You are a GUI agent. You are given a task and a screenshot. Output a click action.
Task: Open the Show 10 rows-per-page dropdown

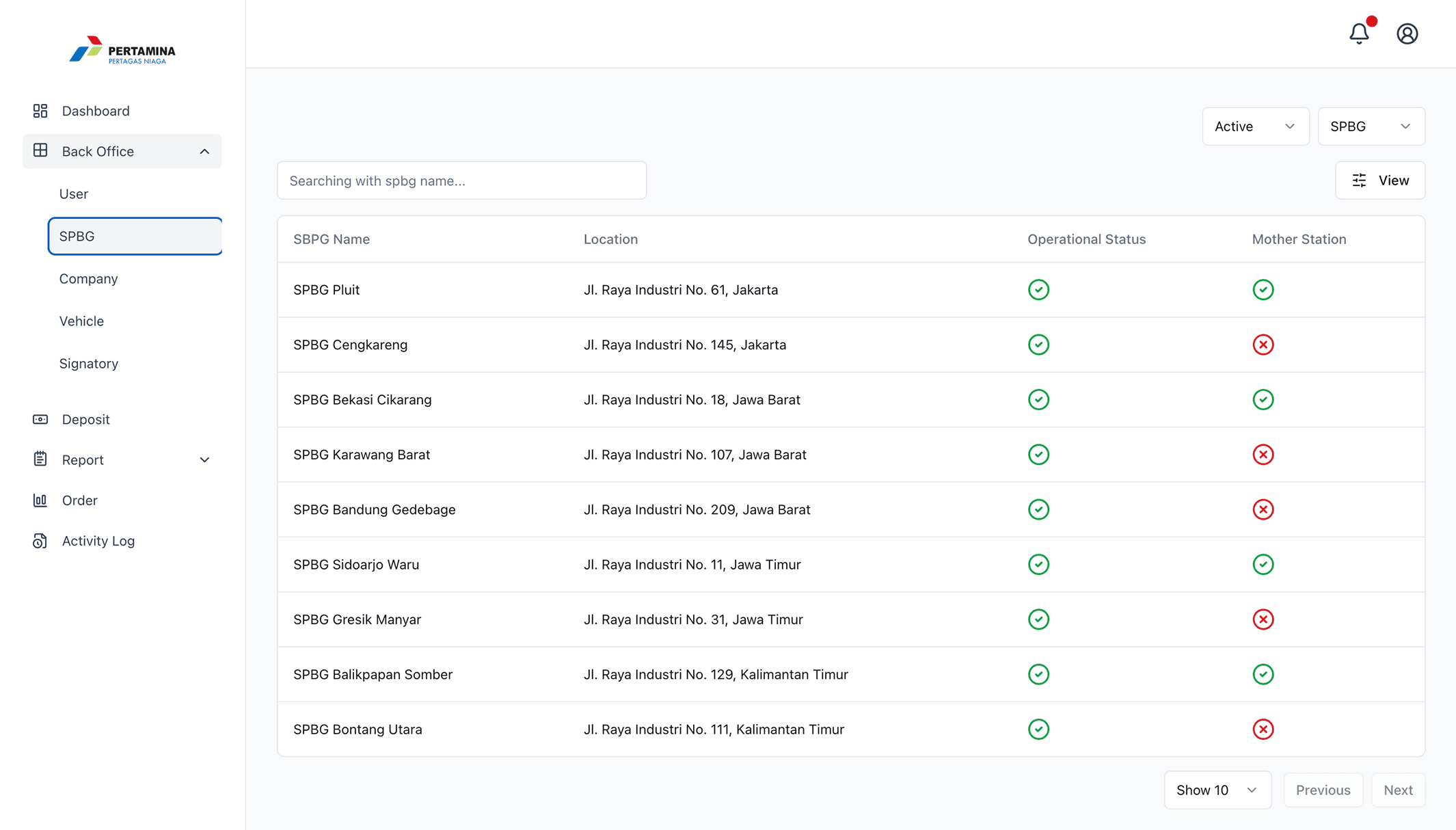(x=1217, y=790)
